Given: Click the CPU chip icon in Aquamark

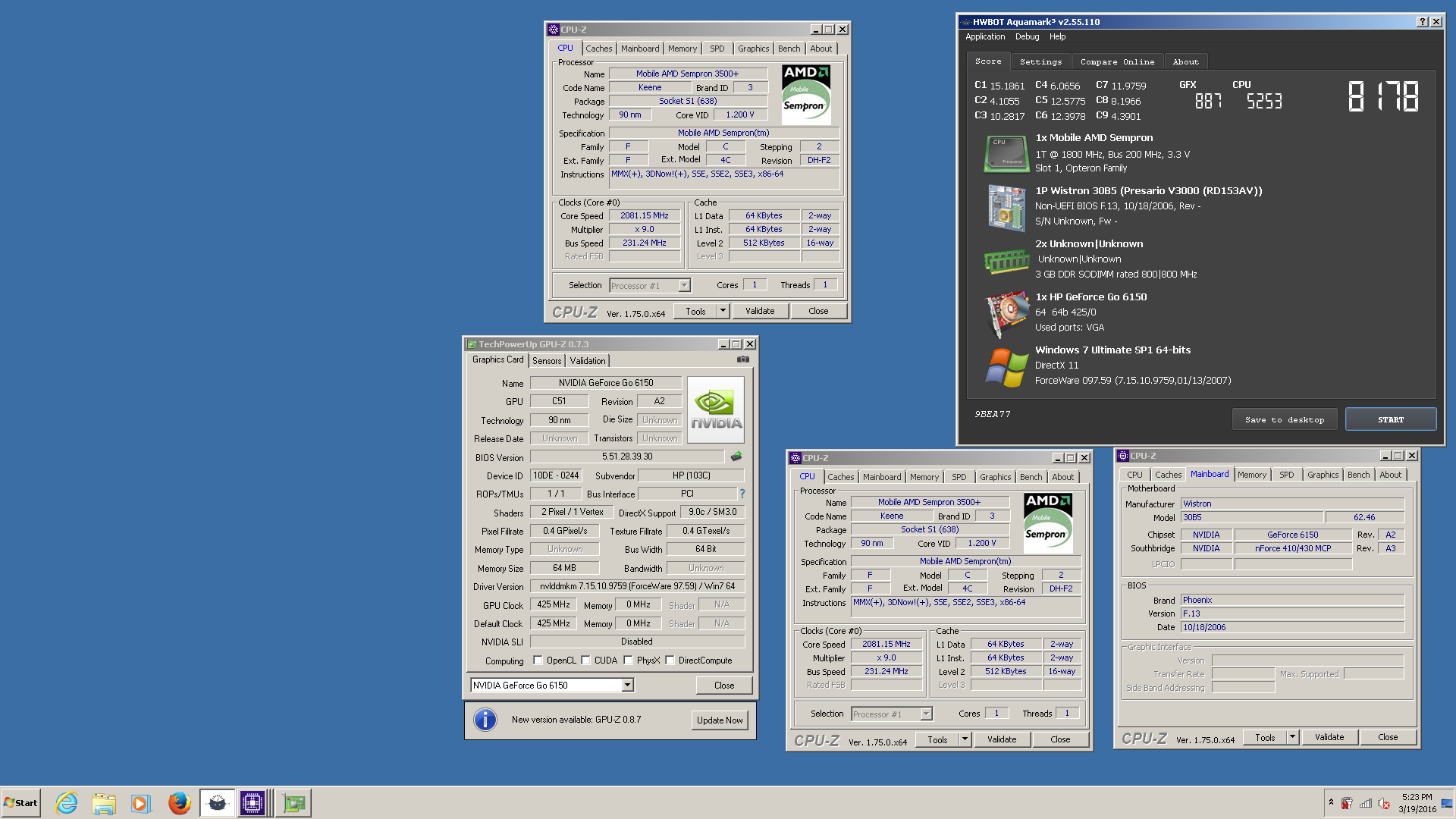Looking at the screenshot, I should (x=1006, y=153).
